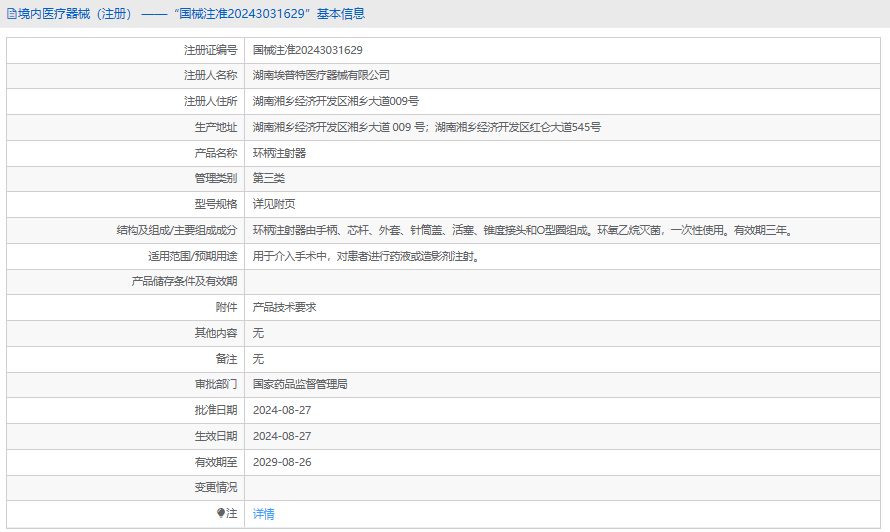The width and height of the screenshot is (890, 532).
Task: Click the 型号规格 label
Action: [216, 204]
